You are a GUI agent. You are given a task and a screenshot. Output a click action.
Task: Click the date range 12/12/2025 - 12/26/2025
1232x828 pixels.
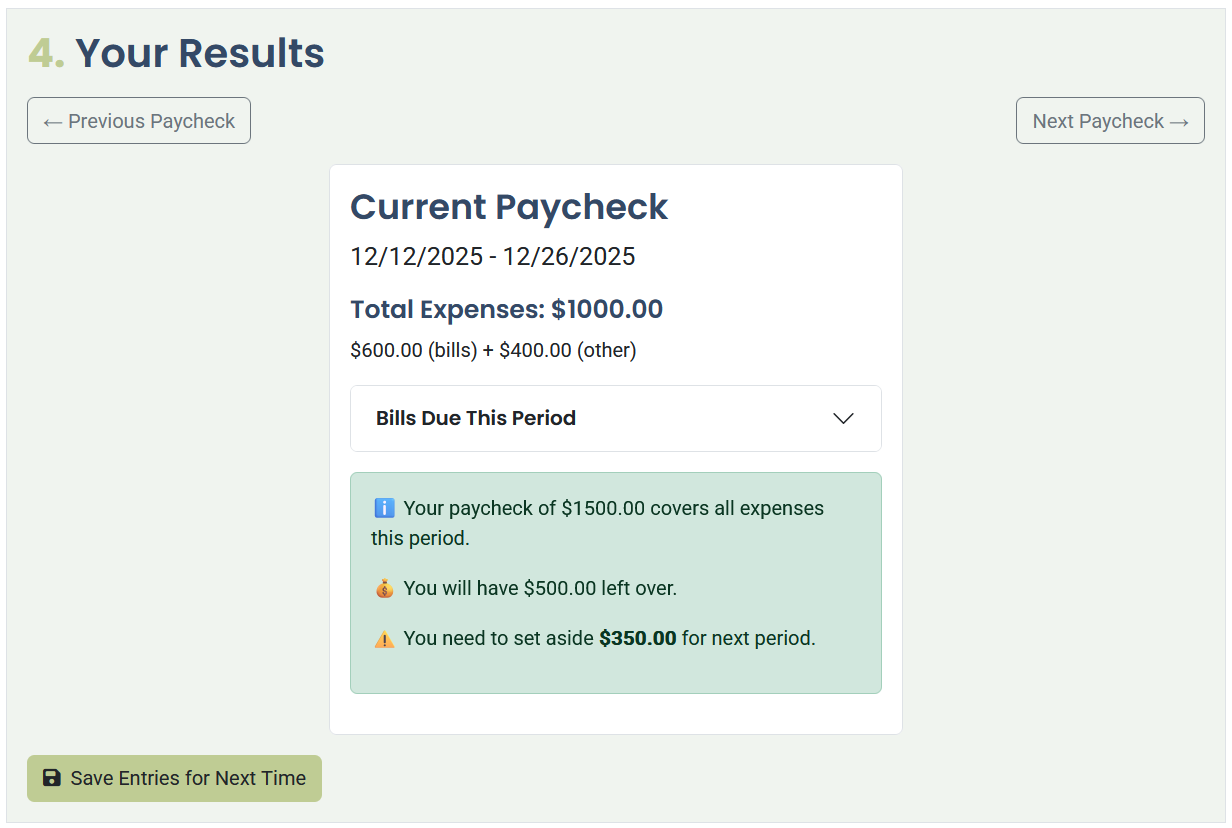point(492,256)
